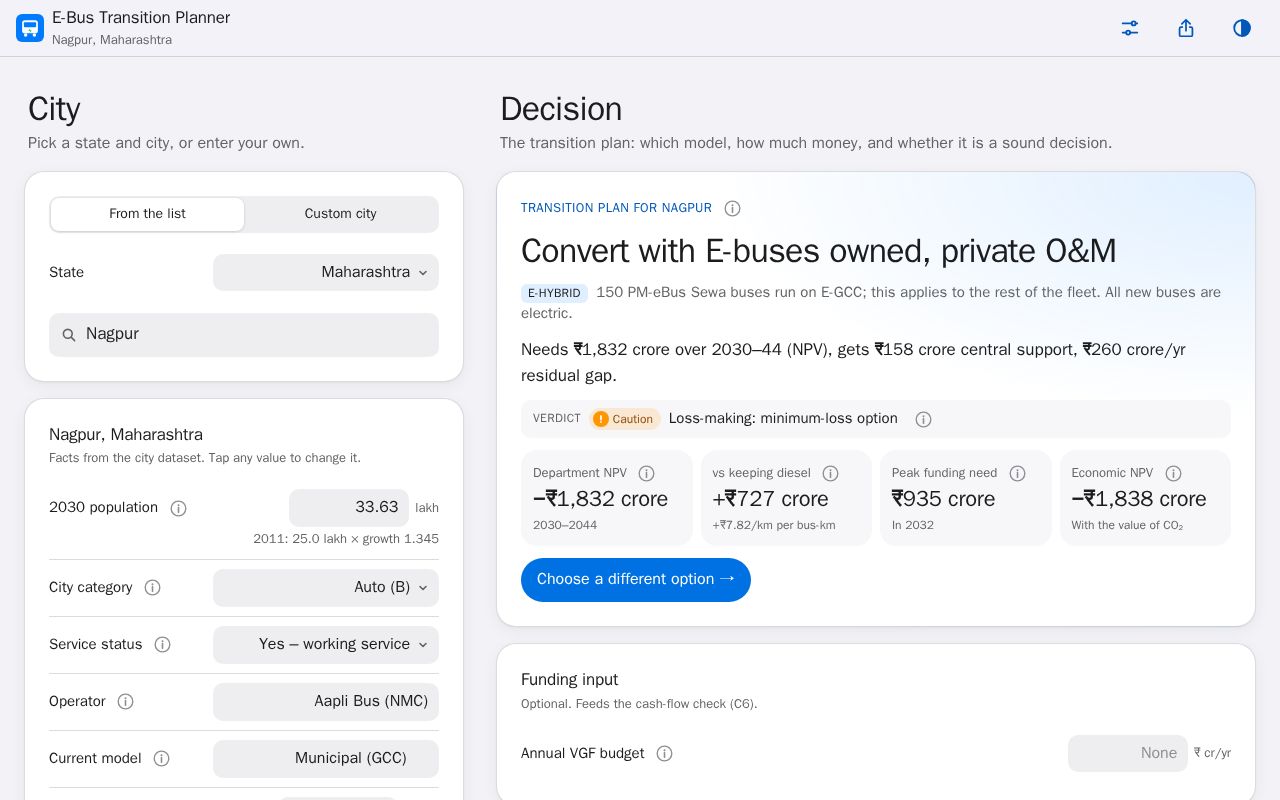Toggle dark mode contrast icon
1280x800 pixels.
pos(1242,28)
